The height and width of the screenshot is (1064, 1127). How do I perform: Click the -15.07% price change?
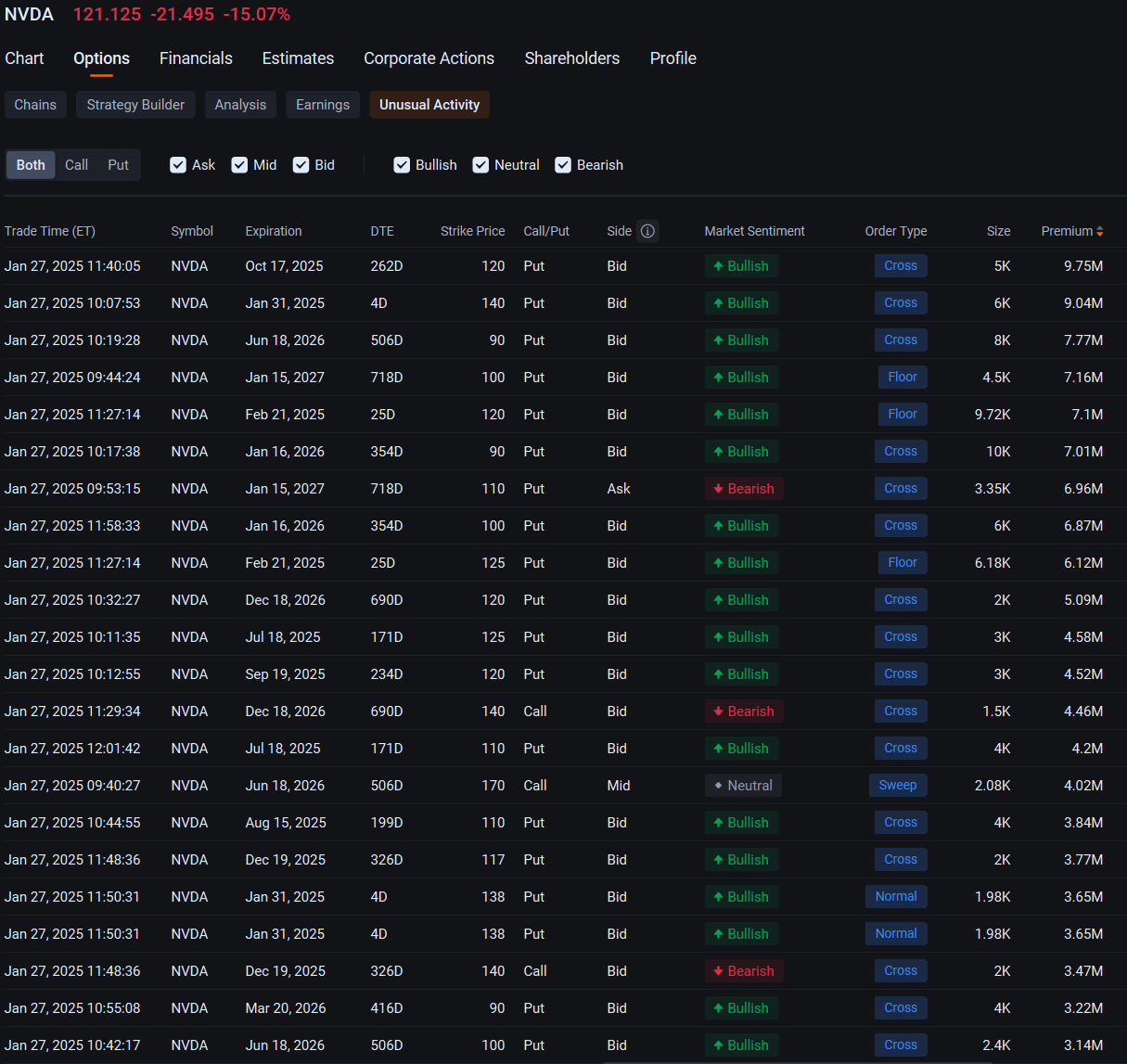tap(256, 15)
